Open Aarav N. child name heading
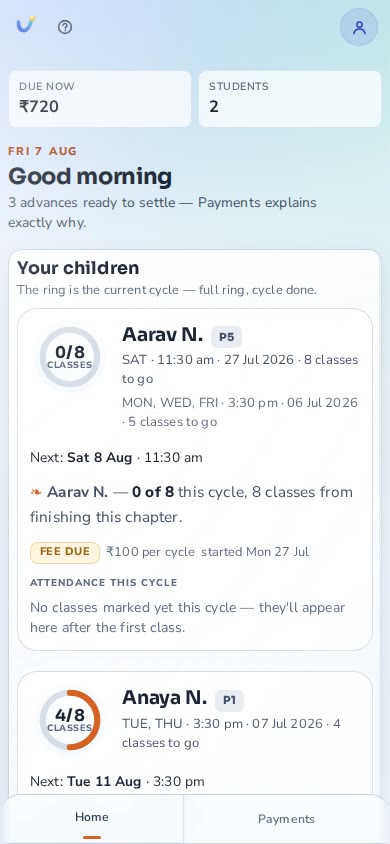Image resolution: width=390 pixels, height=844 pixels. pos(162,335)
